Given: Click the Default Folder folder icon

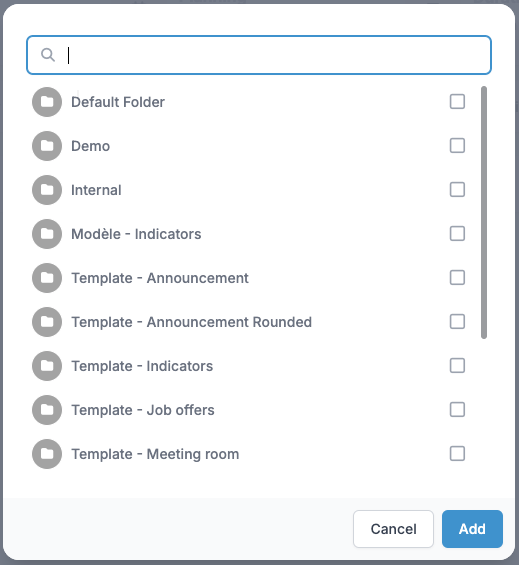Looking at the screenshot, I should pyautogui.click(x=47, y=102).
